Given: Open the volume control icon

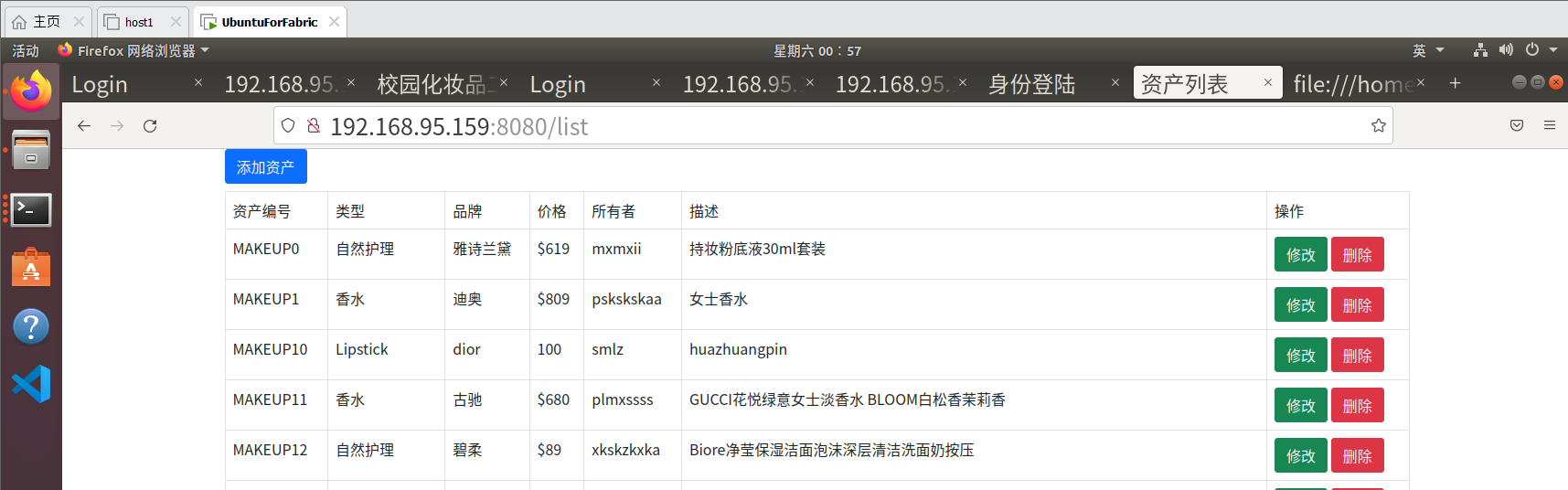Looking at the screenshot, I should coord(1506,50).
